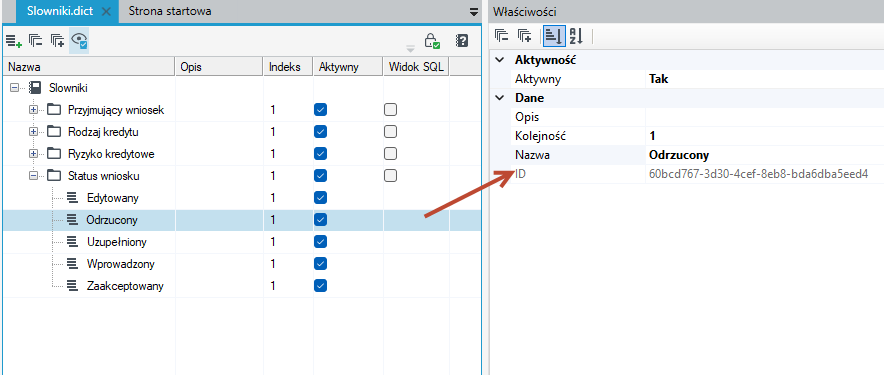Collapse the Status wniosku node

coord(33,176)
